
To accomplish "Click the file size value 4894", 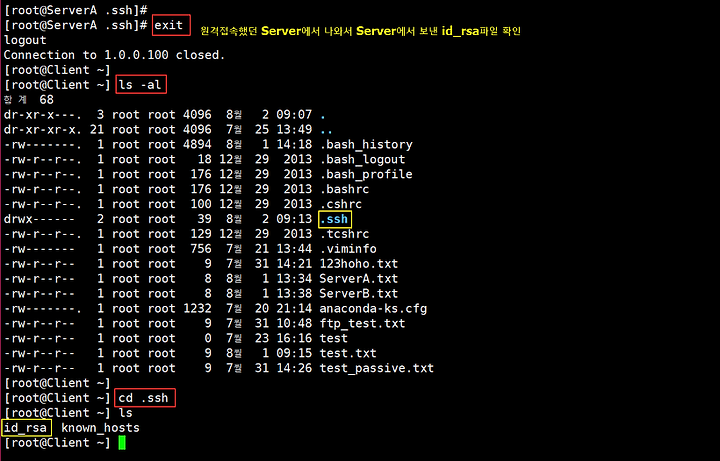I will [x=197, y=145].
